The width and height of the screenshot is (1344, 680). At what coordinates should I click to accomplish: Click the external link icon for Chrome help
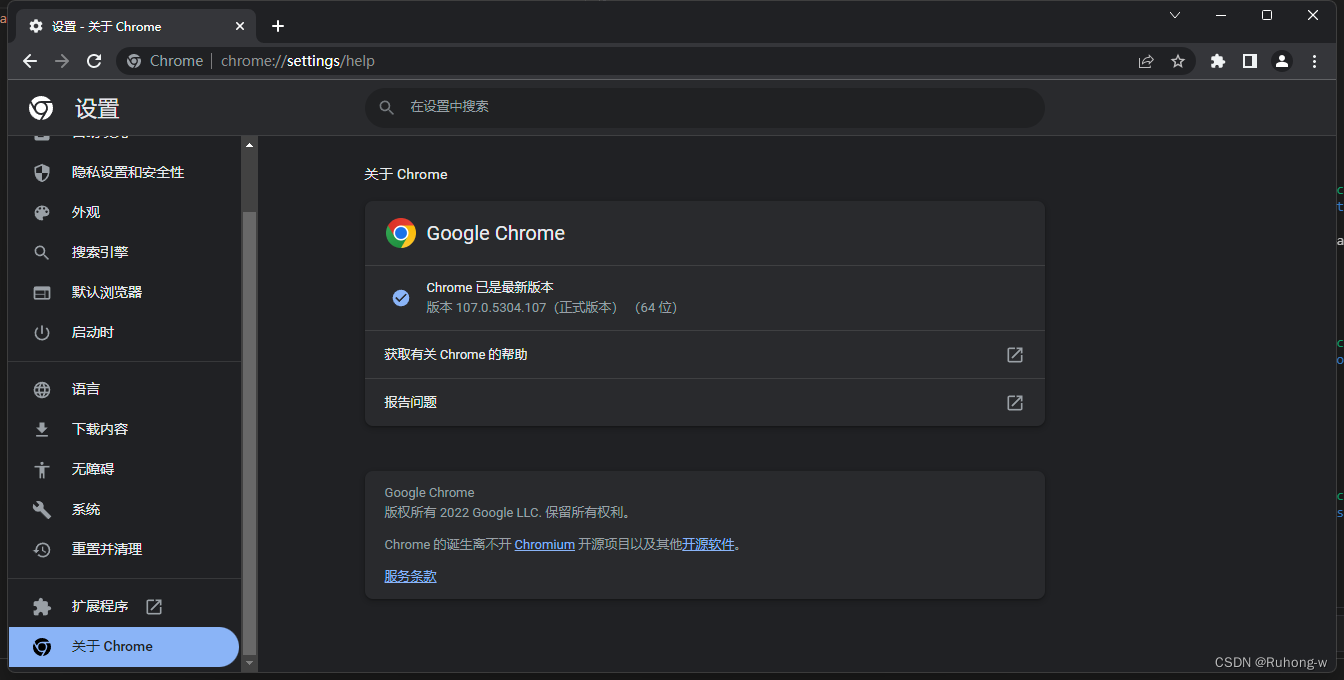1015,355
